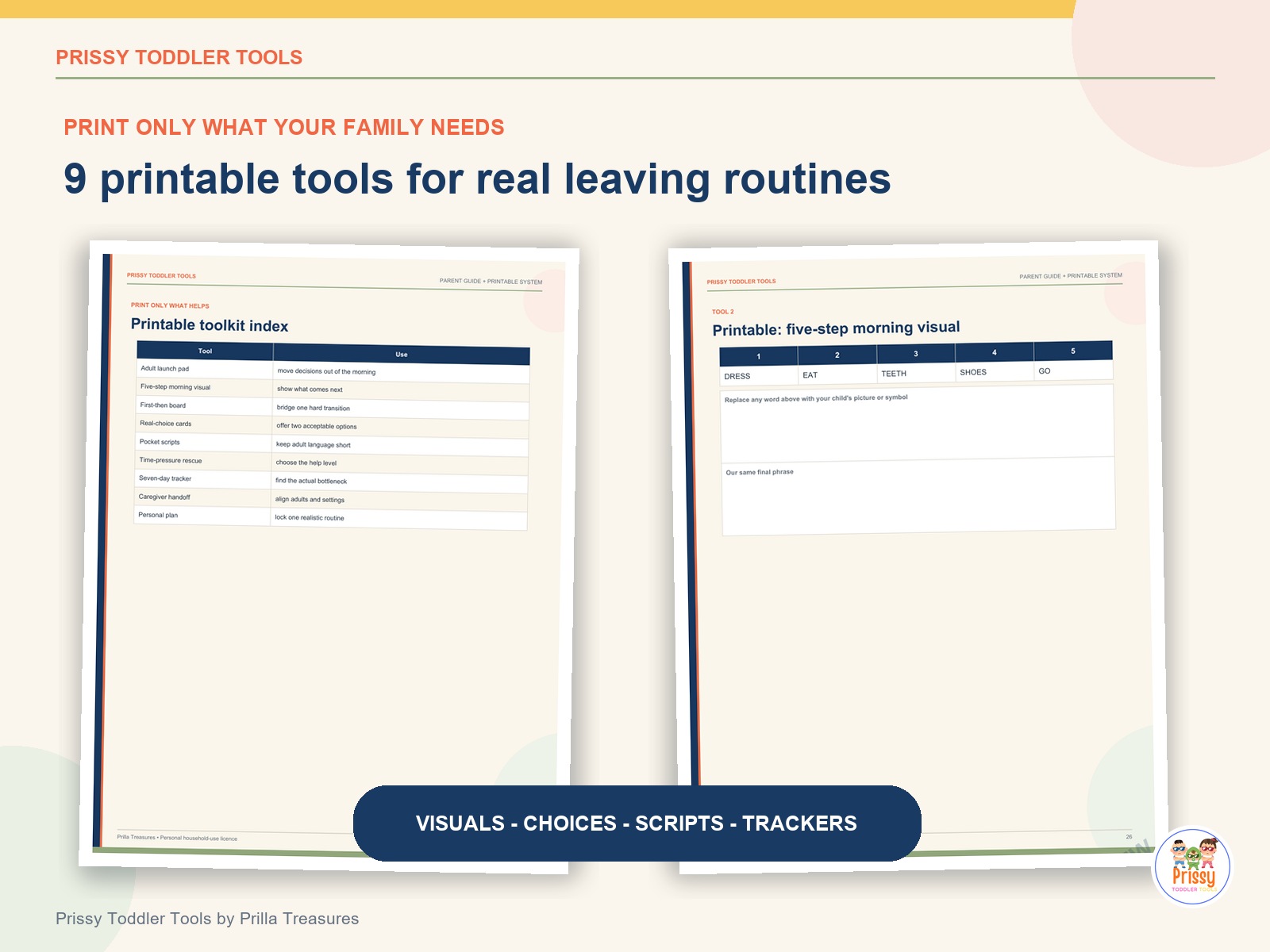Click the TEETH step cell

[916, 373]
